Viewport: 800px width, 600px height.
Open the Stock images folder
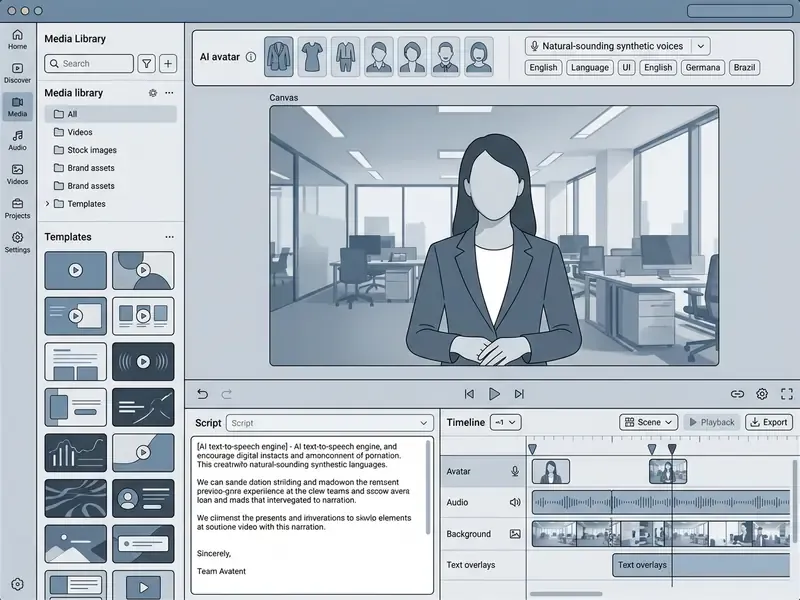111,150
